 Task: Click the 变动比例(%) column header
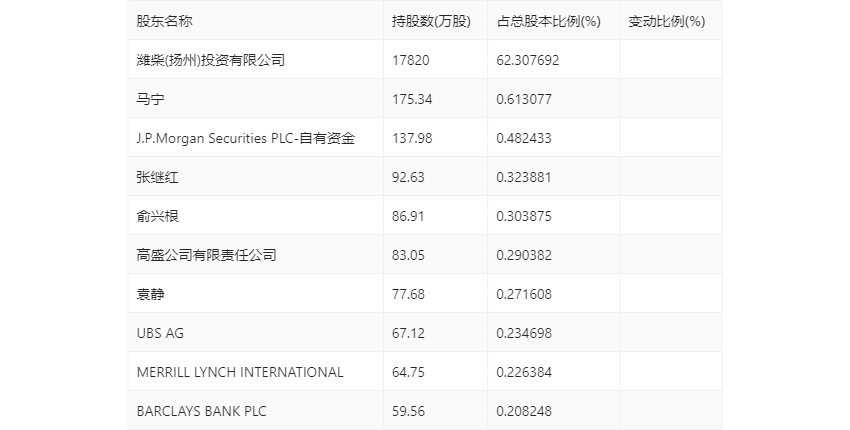pos(667,21)
